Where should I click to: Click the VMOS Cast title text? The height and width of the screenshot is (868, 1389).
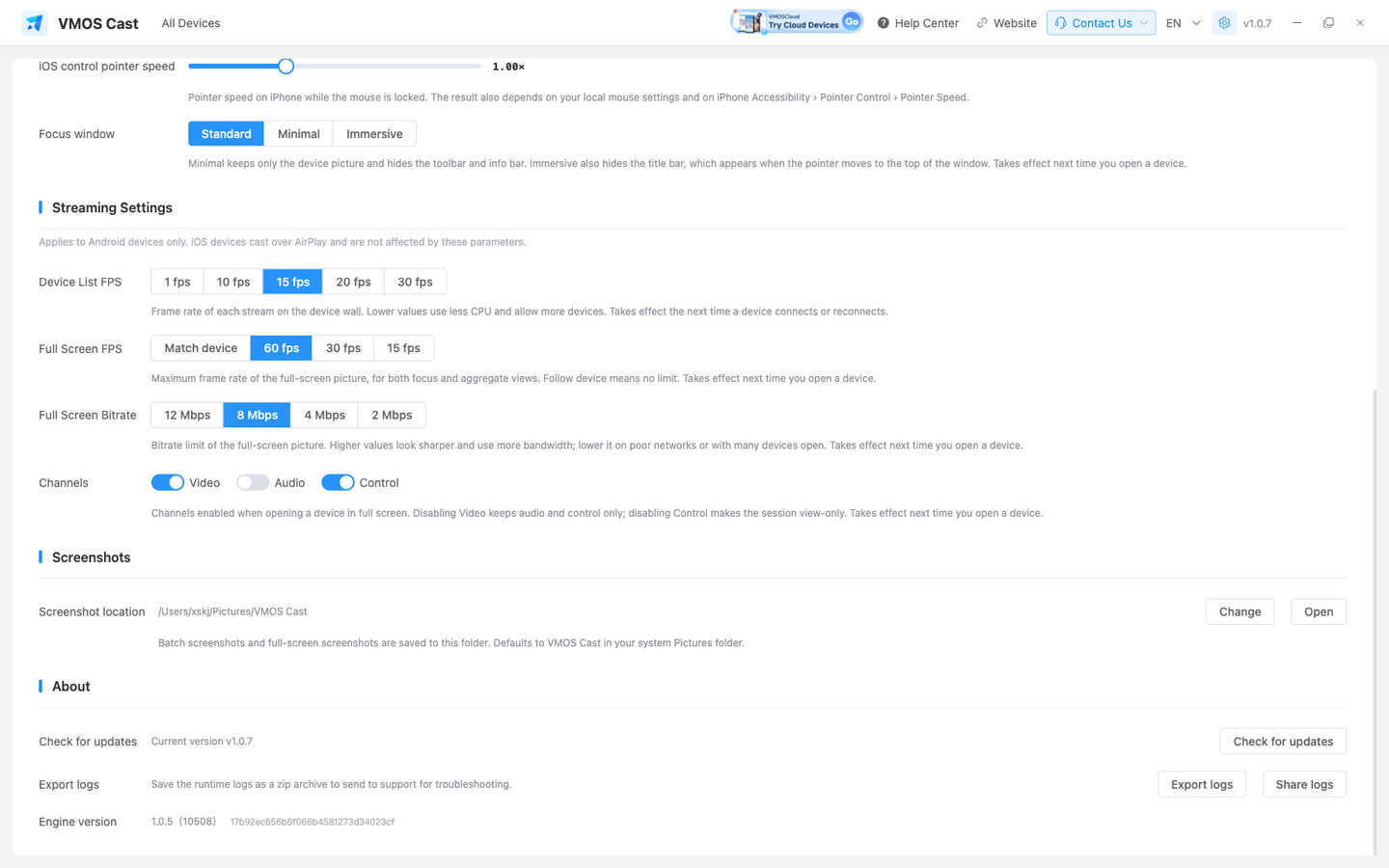click(x=98, y=23)
